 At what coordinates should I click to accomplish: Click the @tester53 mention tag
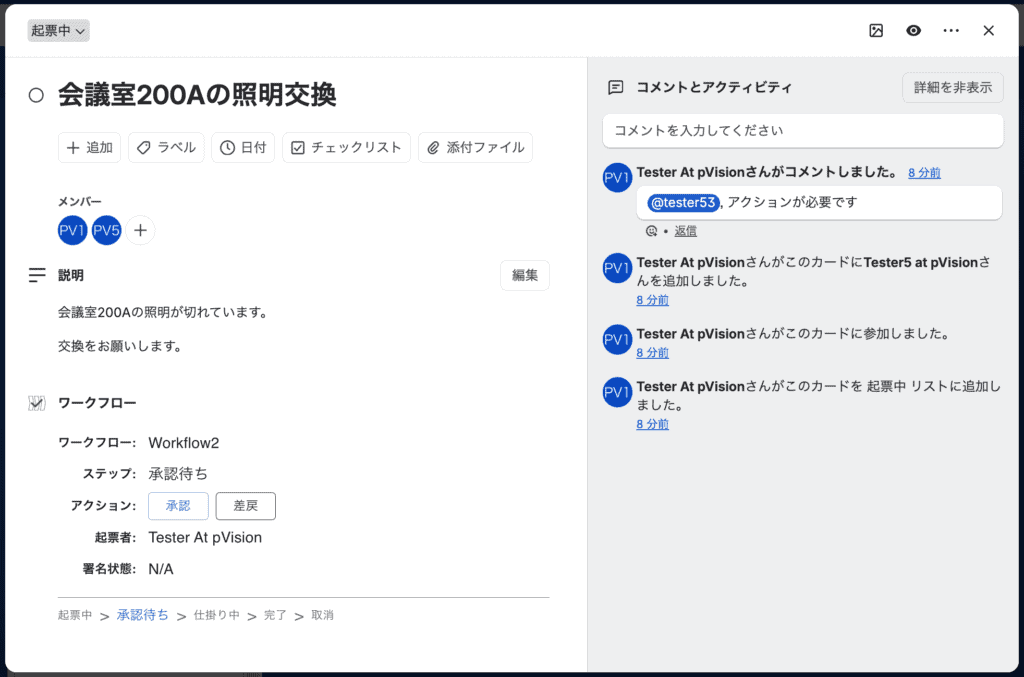683,202
